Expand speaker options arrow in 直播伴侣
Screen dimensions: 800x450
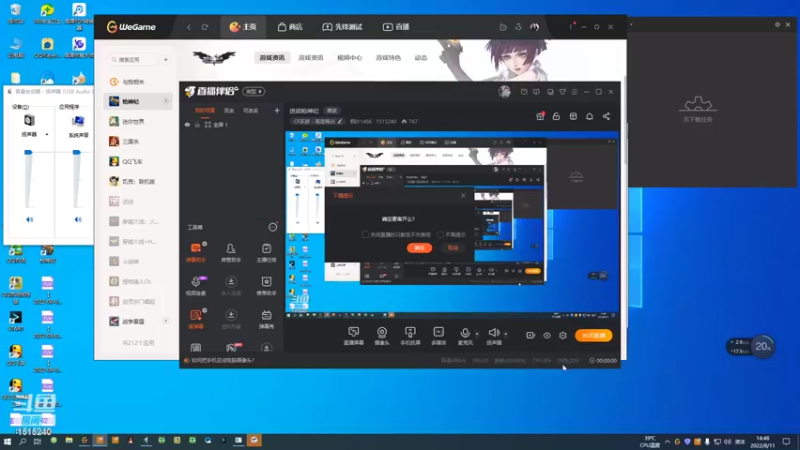(x=506, y=334)
